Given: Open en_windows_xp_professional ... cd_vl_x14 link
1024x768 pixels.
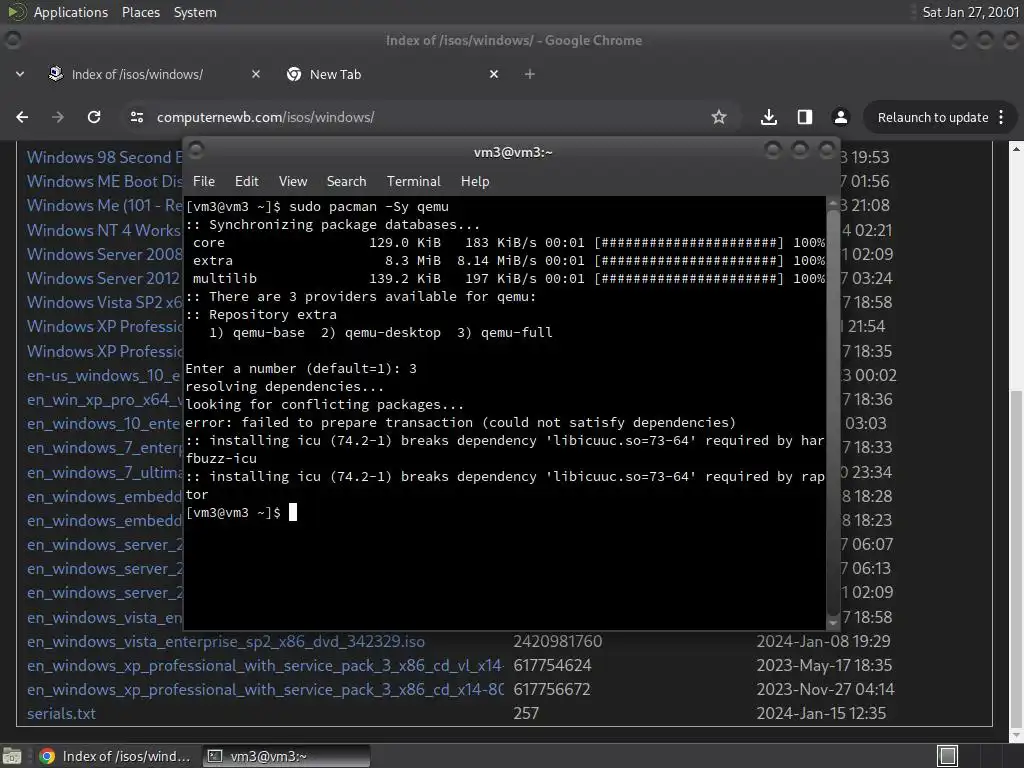Looking at the screenshot, I should [265, 665].
